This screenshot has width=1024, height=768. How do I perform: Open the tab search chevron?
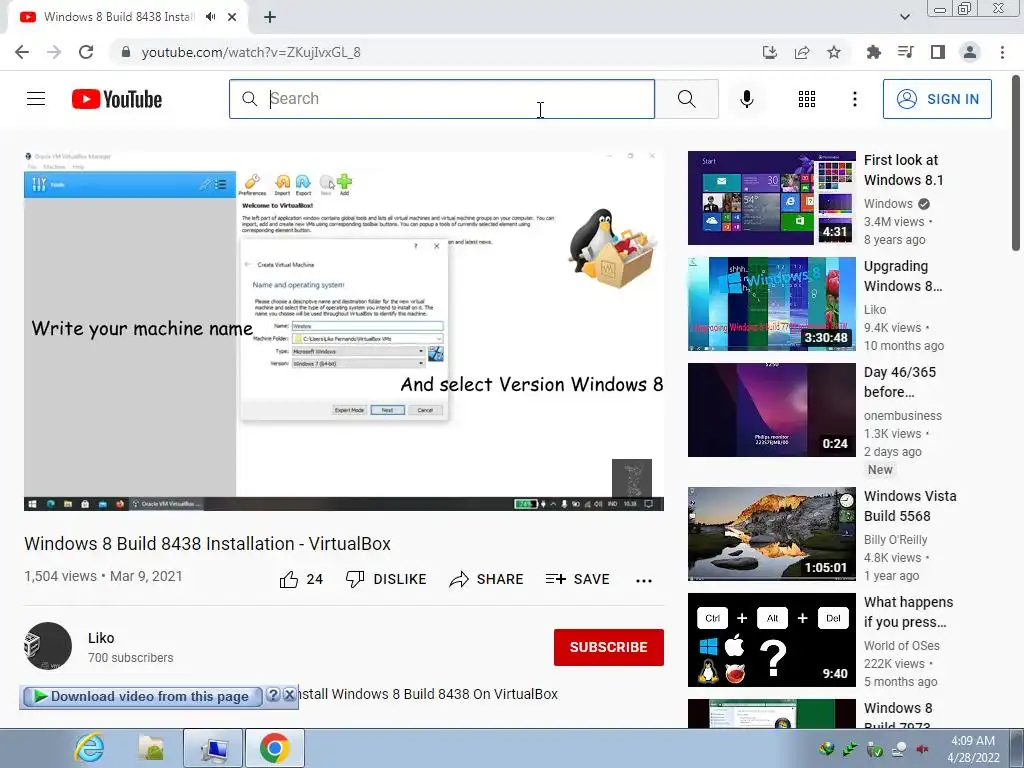[904, 17]
